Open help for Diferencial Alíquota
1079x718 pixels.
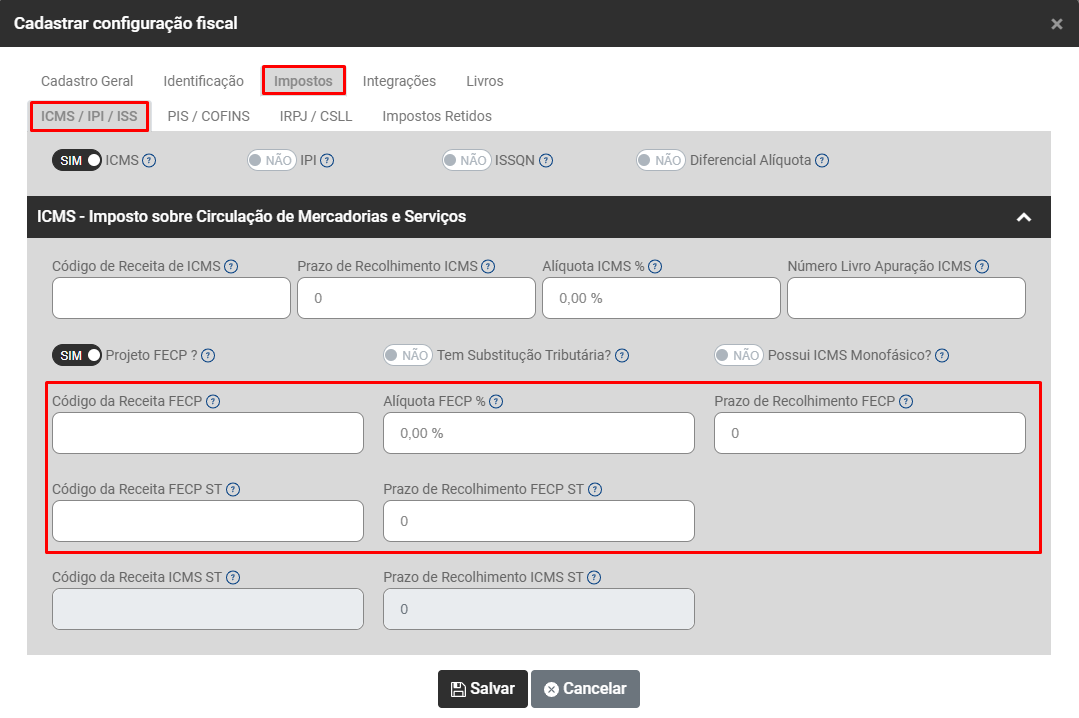[x=822, y=160]
